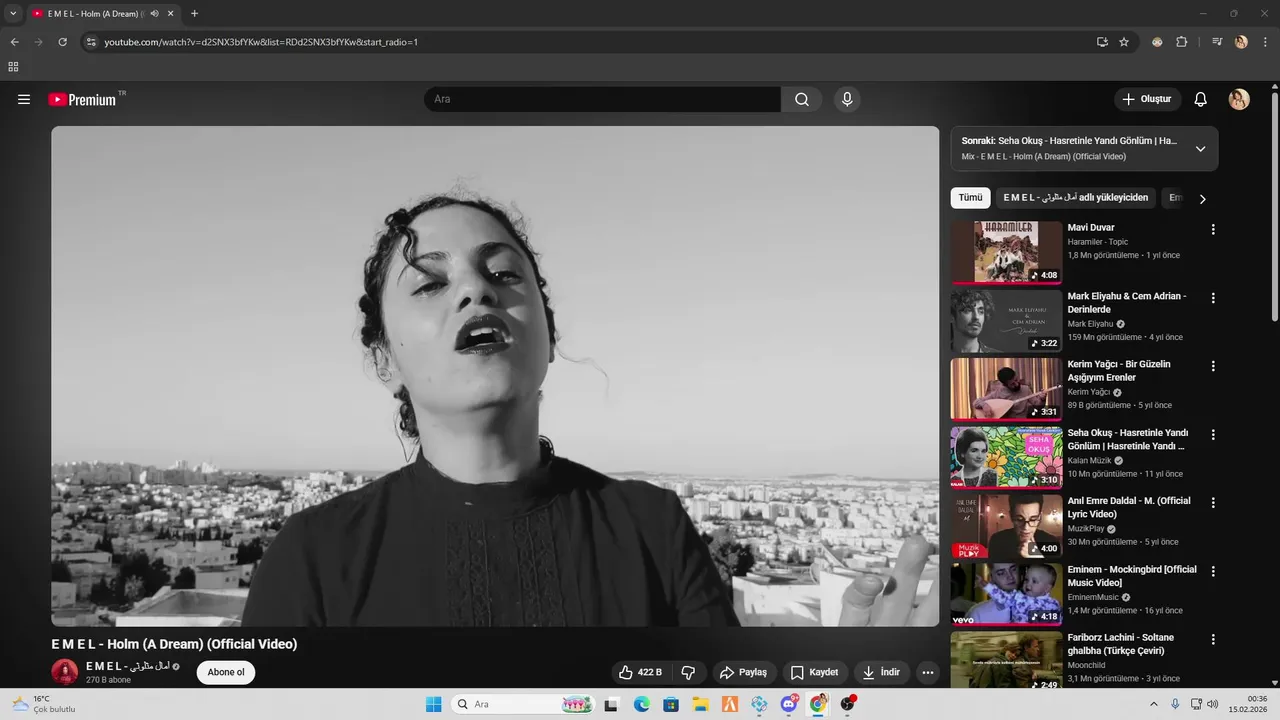Open Chrome media controls music icon
The image size is (1280, 720).
pos(1217,42)
